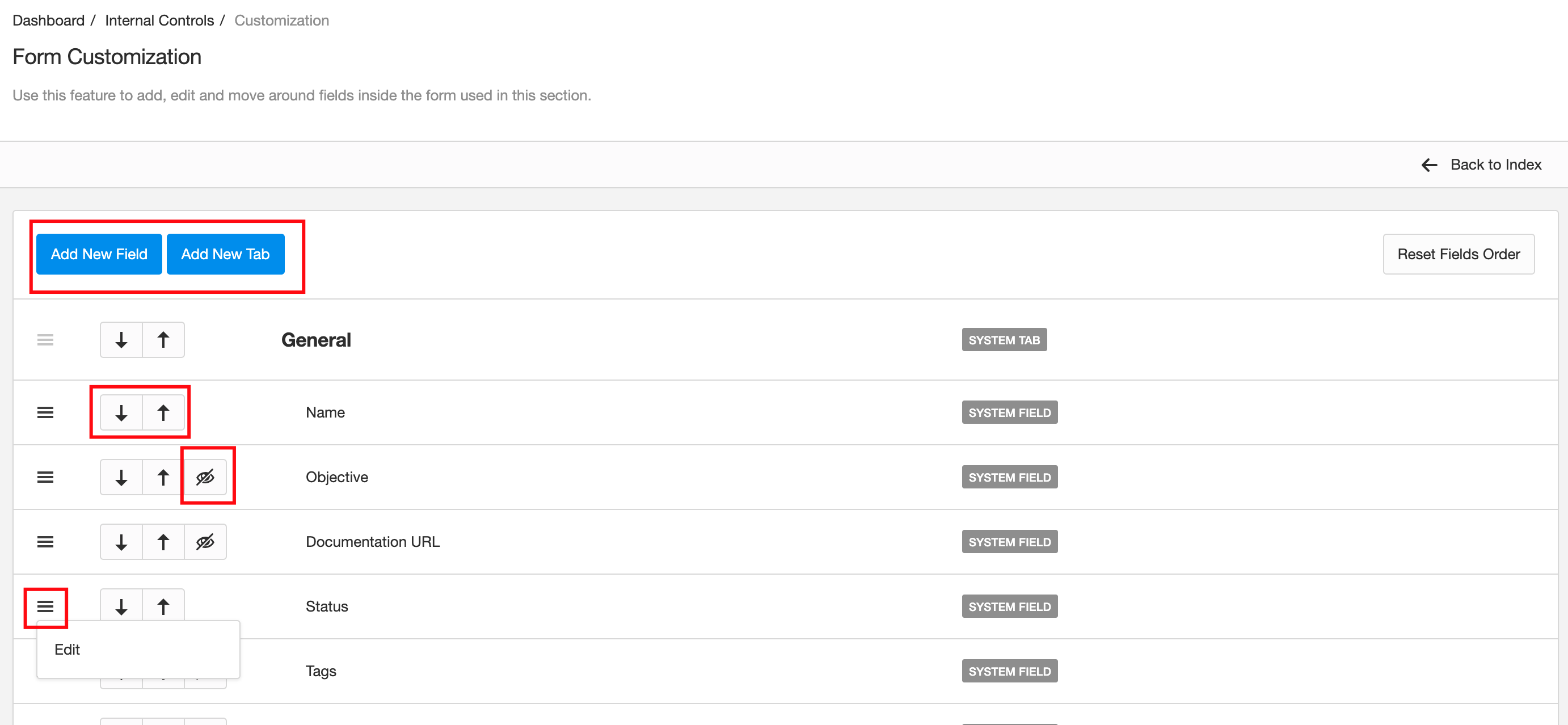
Task: Close the Status row hamburger menu
Action: point(45,606)
